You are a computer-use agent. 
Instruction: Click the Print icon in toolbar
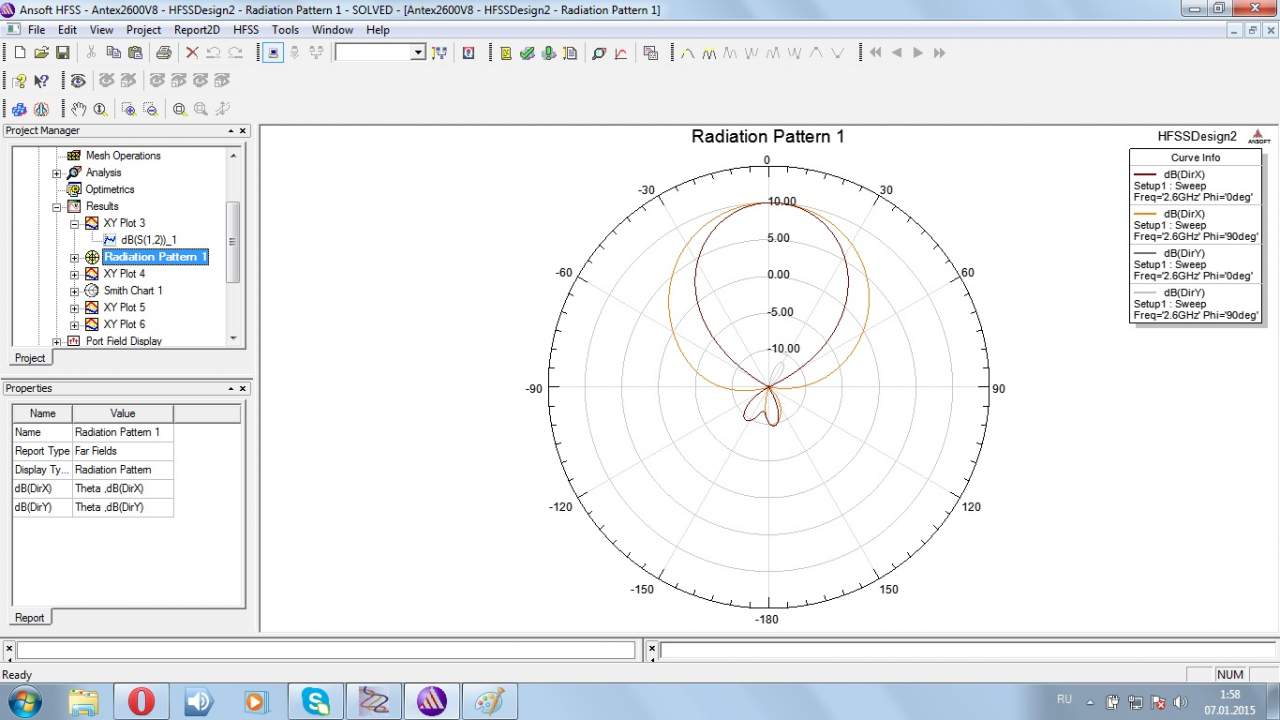163,53
